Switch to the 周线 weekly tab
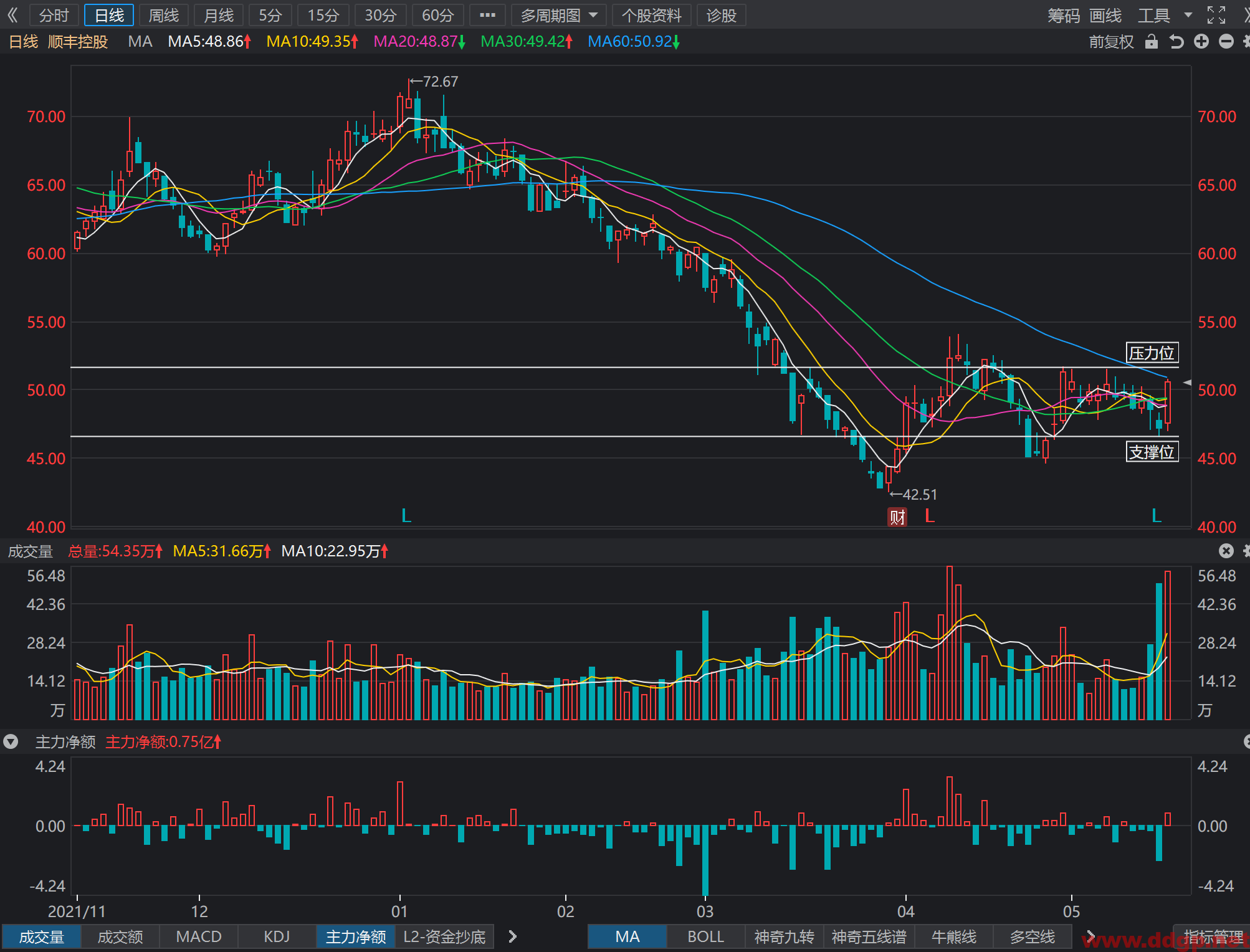 pos(164,15)
